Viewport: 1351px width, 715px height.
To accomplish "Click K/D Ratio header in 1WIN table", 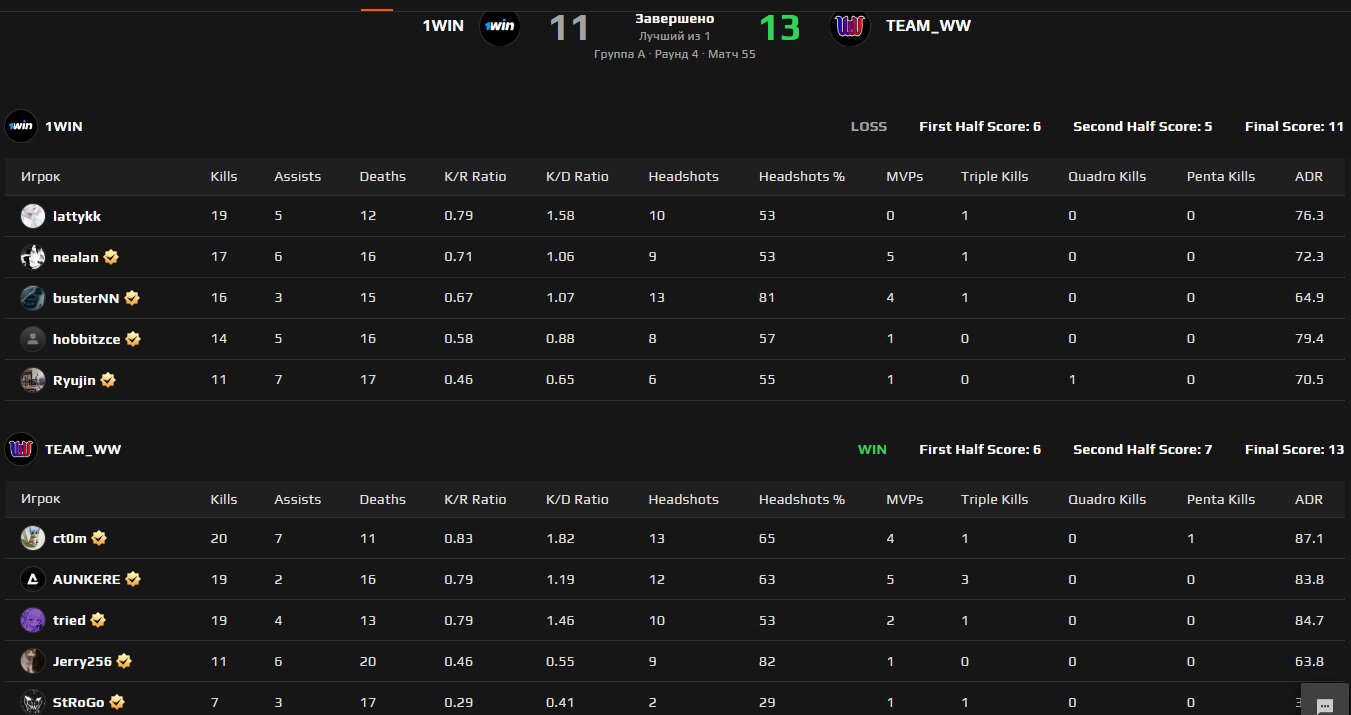I will coord(577,176).
